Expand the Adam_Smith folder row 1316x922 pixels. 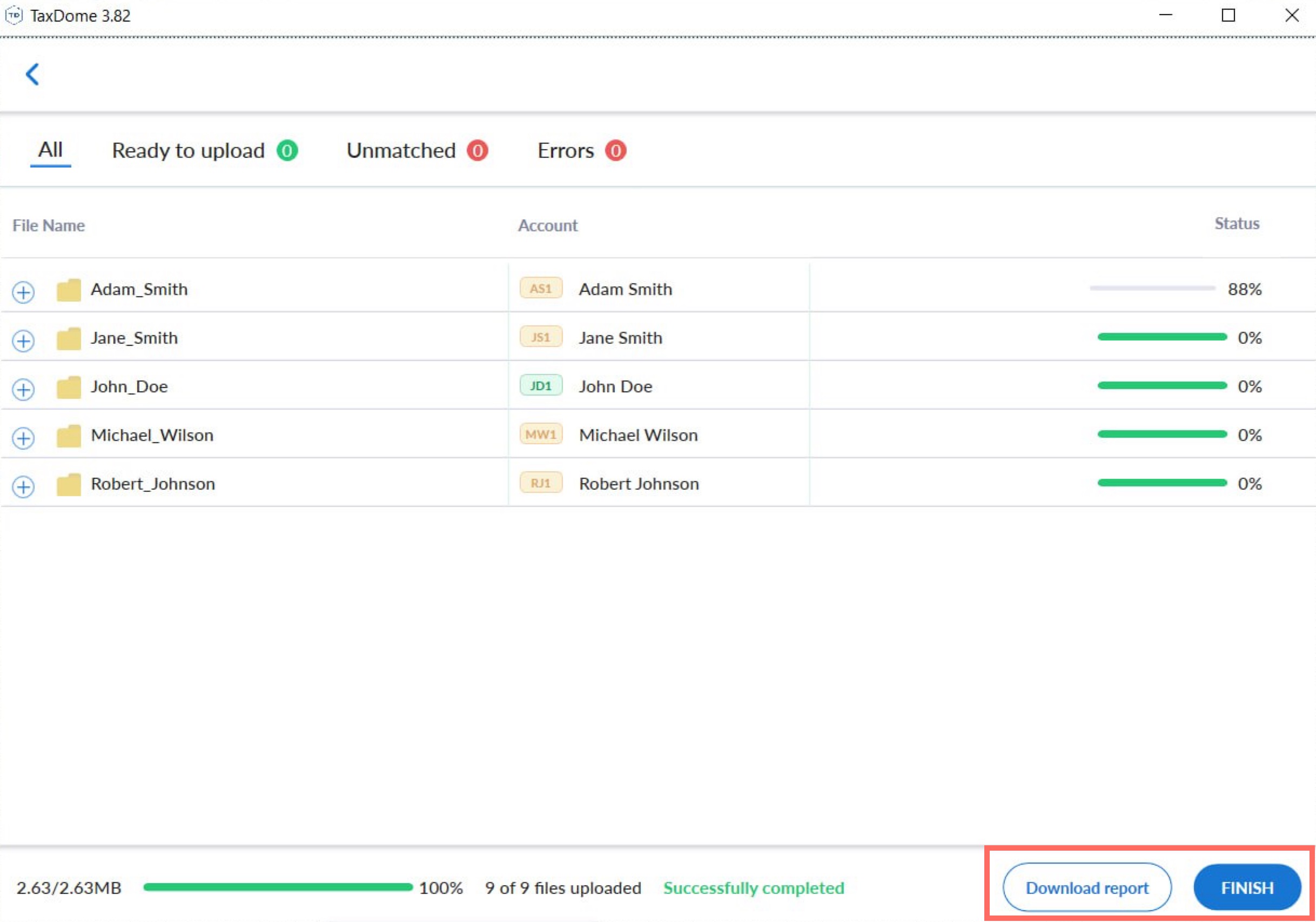tap(24, 292)
